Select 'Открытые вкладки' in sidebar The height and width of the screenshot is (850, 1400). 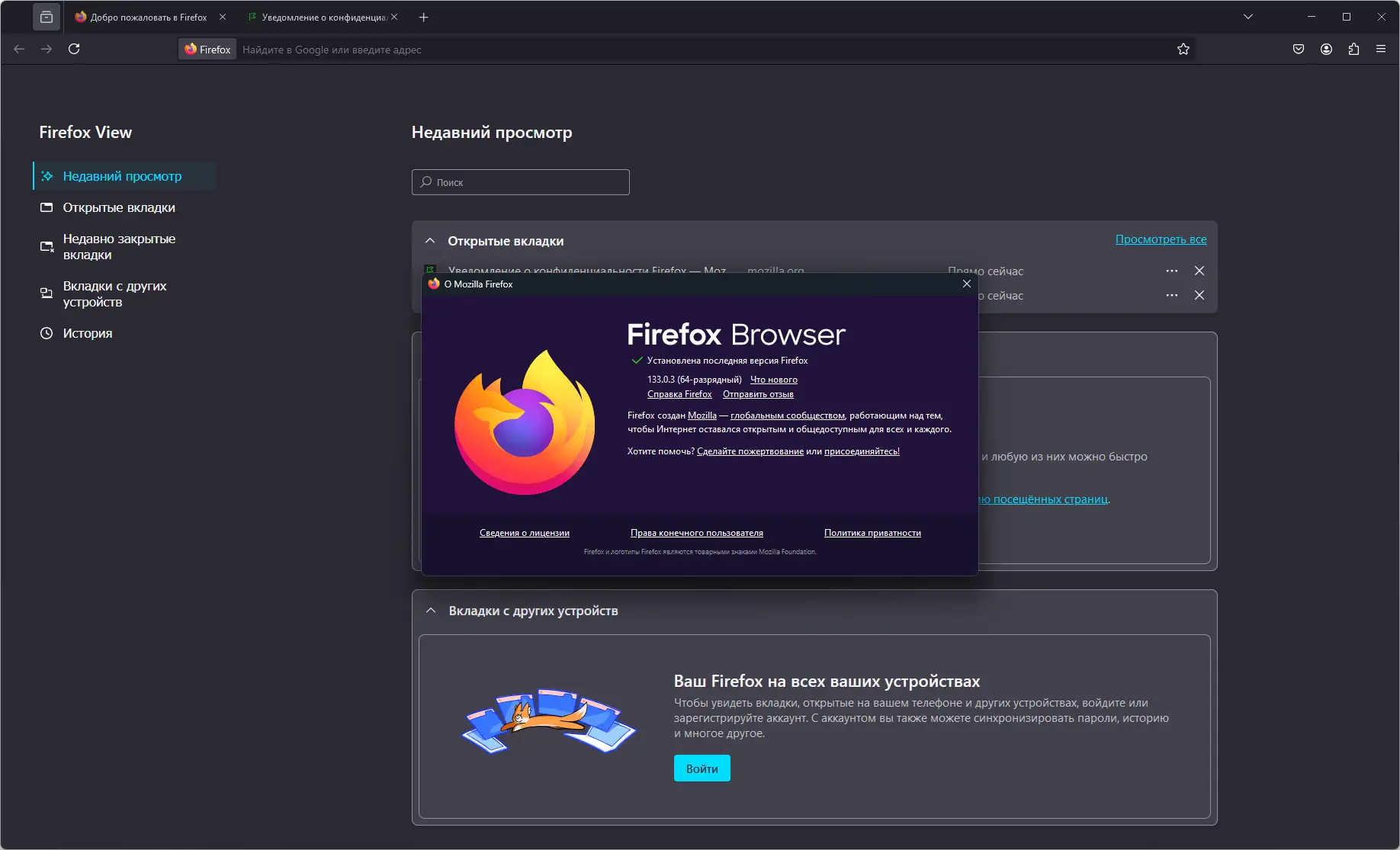[125, 207]
